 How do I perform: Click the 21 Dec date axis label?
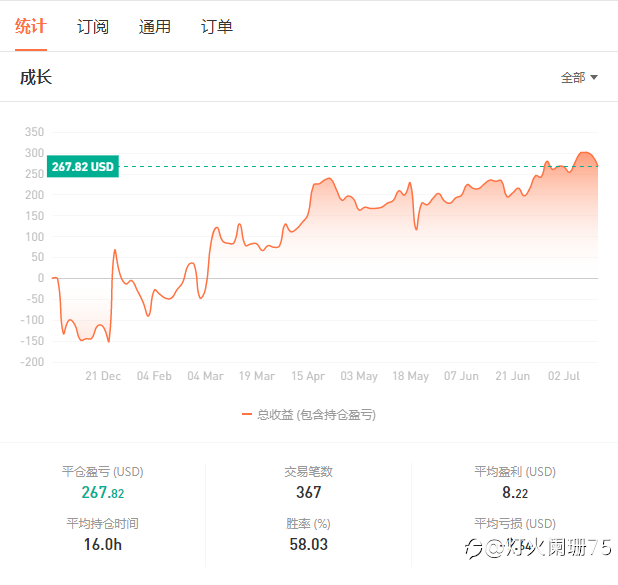103,376
